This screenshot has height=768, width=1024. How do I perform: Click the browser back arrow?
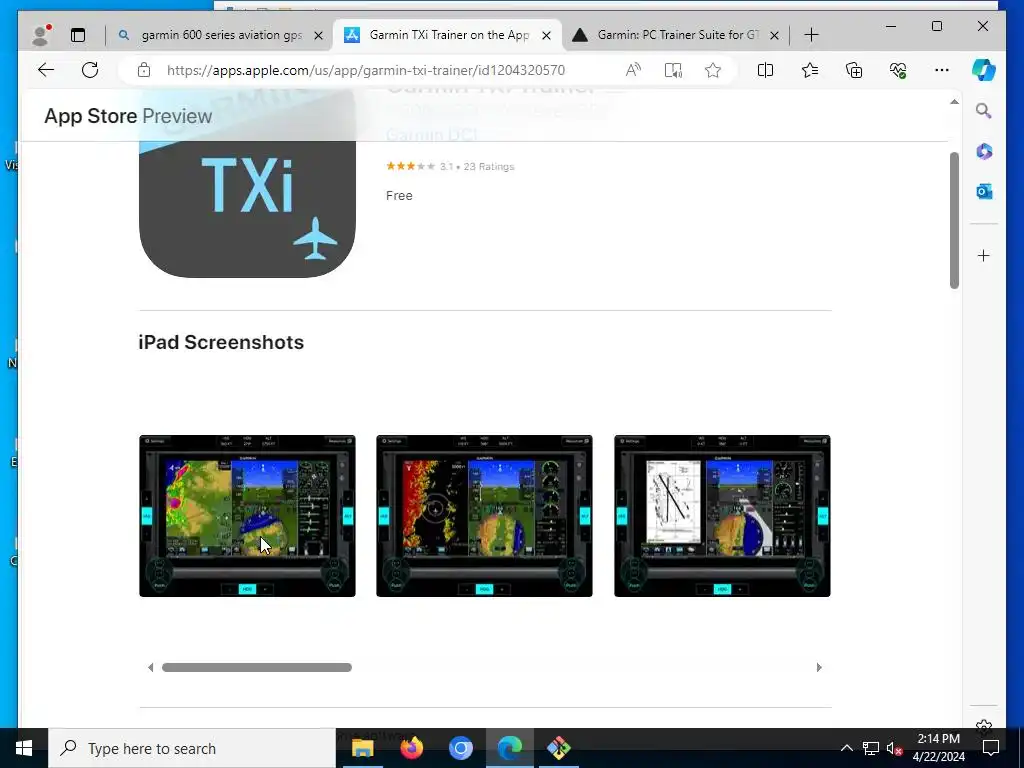(46, 70)
